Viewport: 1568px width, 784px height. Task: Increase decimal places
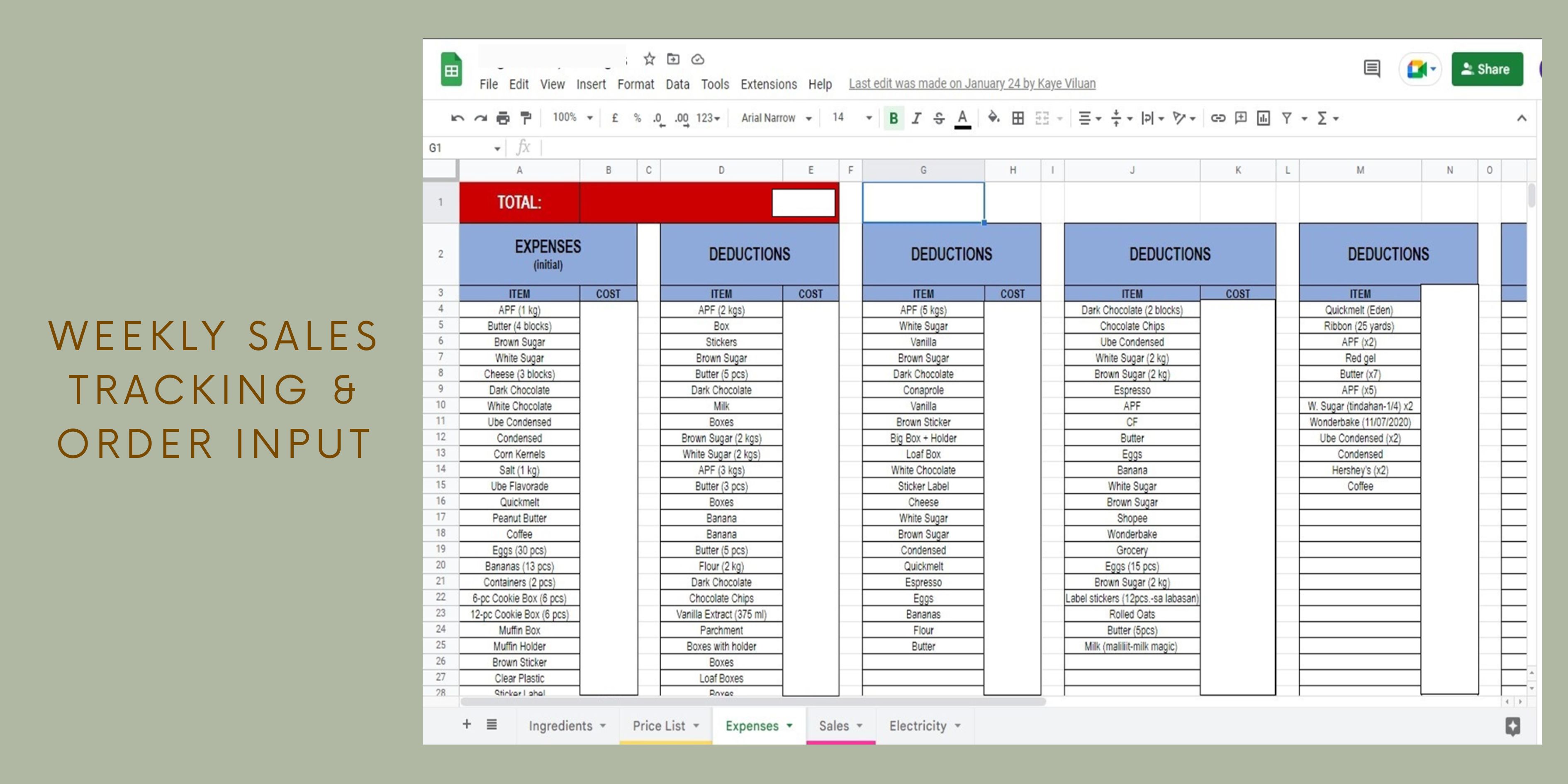coord(682,119)
